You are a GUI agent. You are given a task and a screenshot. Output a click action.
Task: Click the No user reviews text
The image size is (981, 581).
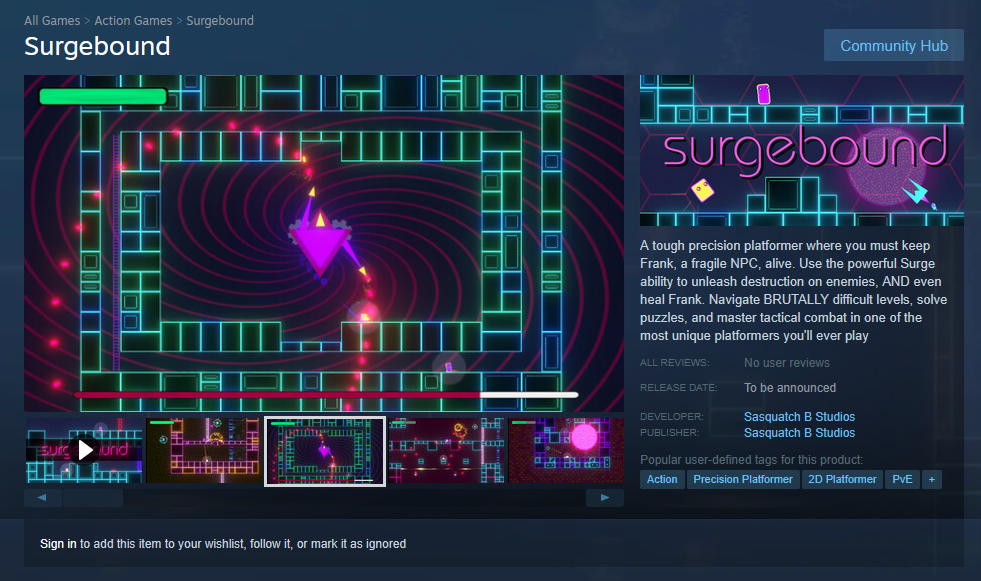coord(786,363)
